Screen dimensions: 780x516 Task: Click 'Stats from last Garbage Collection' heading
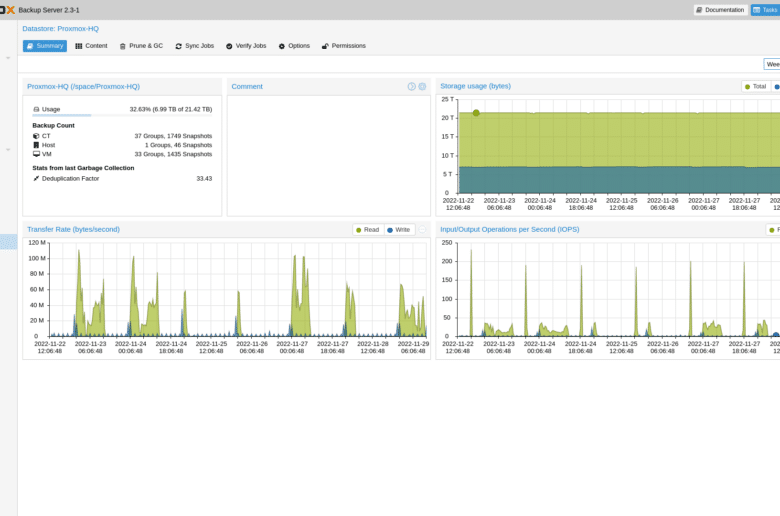pyautogui.click(x=83, y=168)
